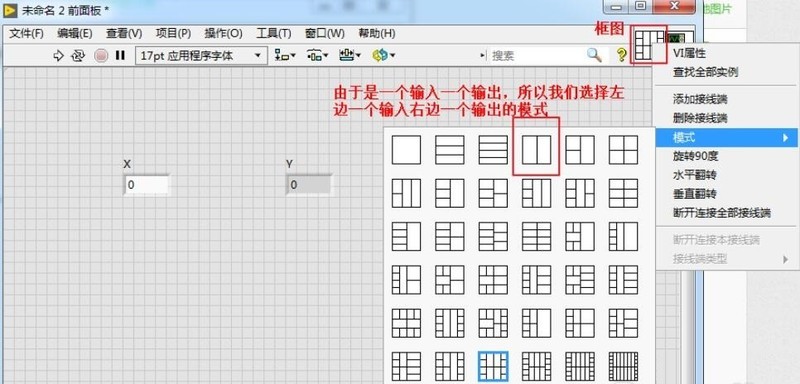Choose the four-rows two-columns eight-terminal pattern

coord(536,236)
